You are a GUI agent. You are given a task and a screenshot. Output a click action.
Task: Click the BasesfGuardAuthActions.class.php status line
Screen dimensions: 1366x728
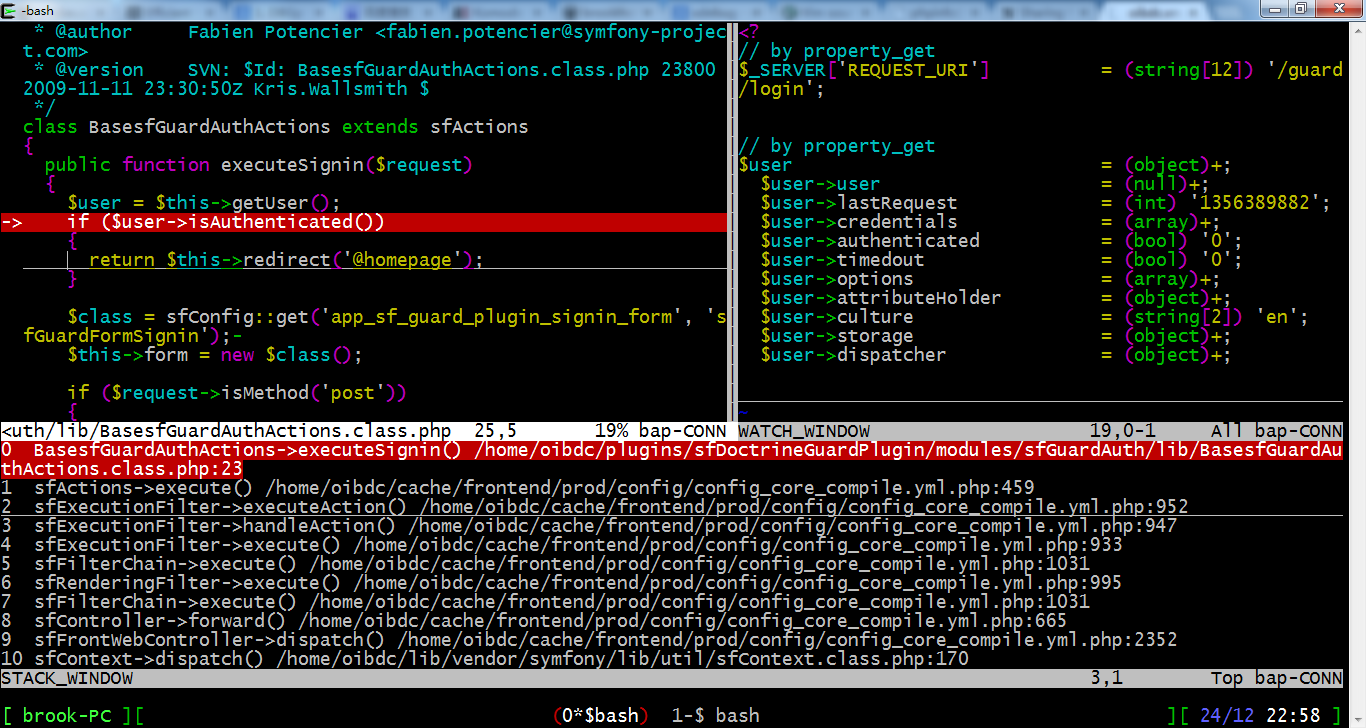click(x=364, y=432)
